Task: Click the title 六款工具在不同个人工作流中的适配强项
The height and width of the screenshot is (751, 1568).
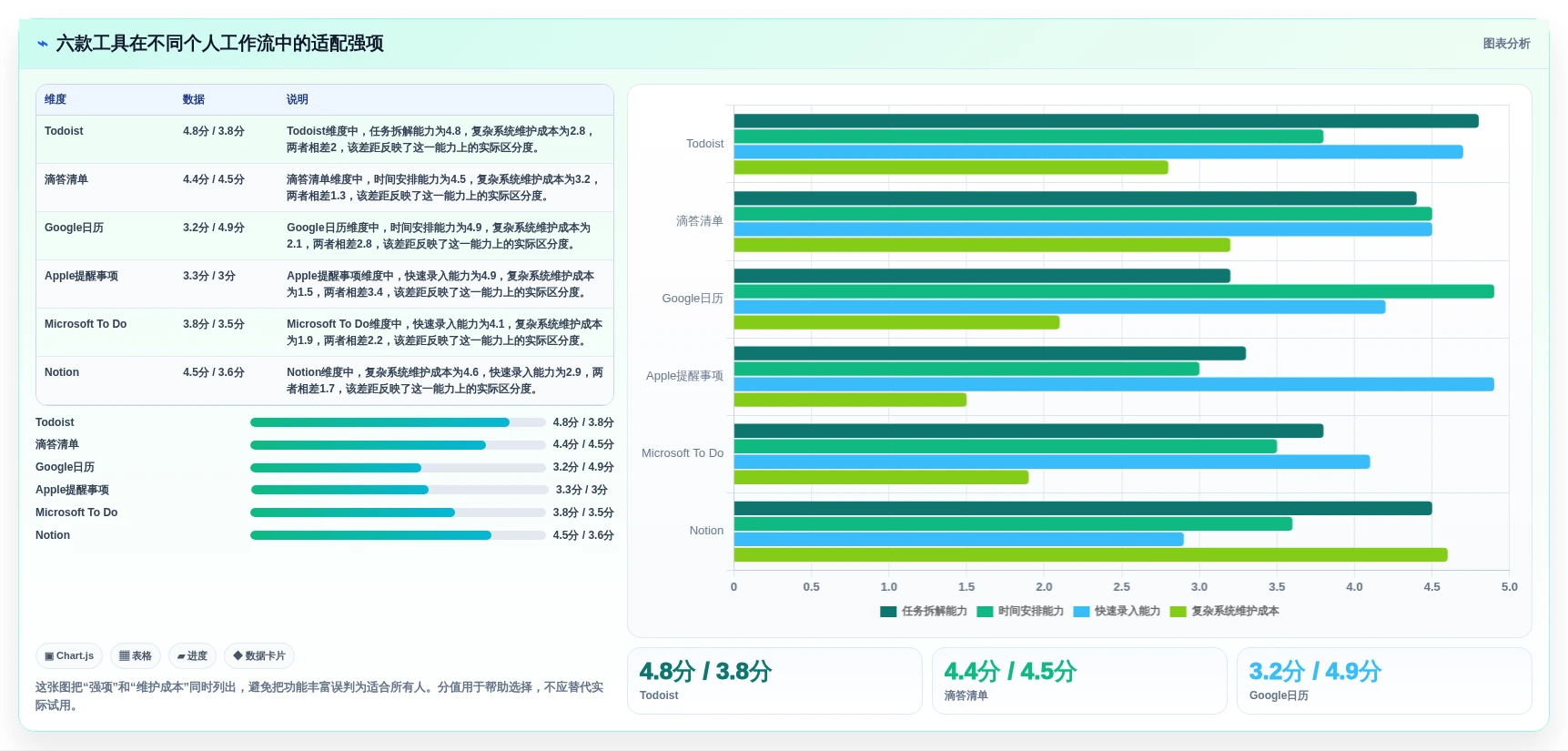Action: click(x=219, y=44)
